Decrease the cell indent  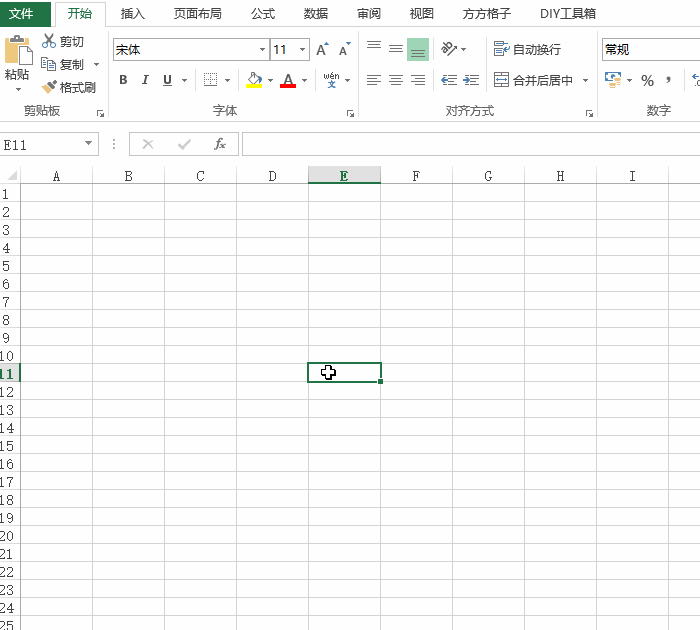tap(449, 80)
